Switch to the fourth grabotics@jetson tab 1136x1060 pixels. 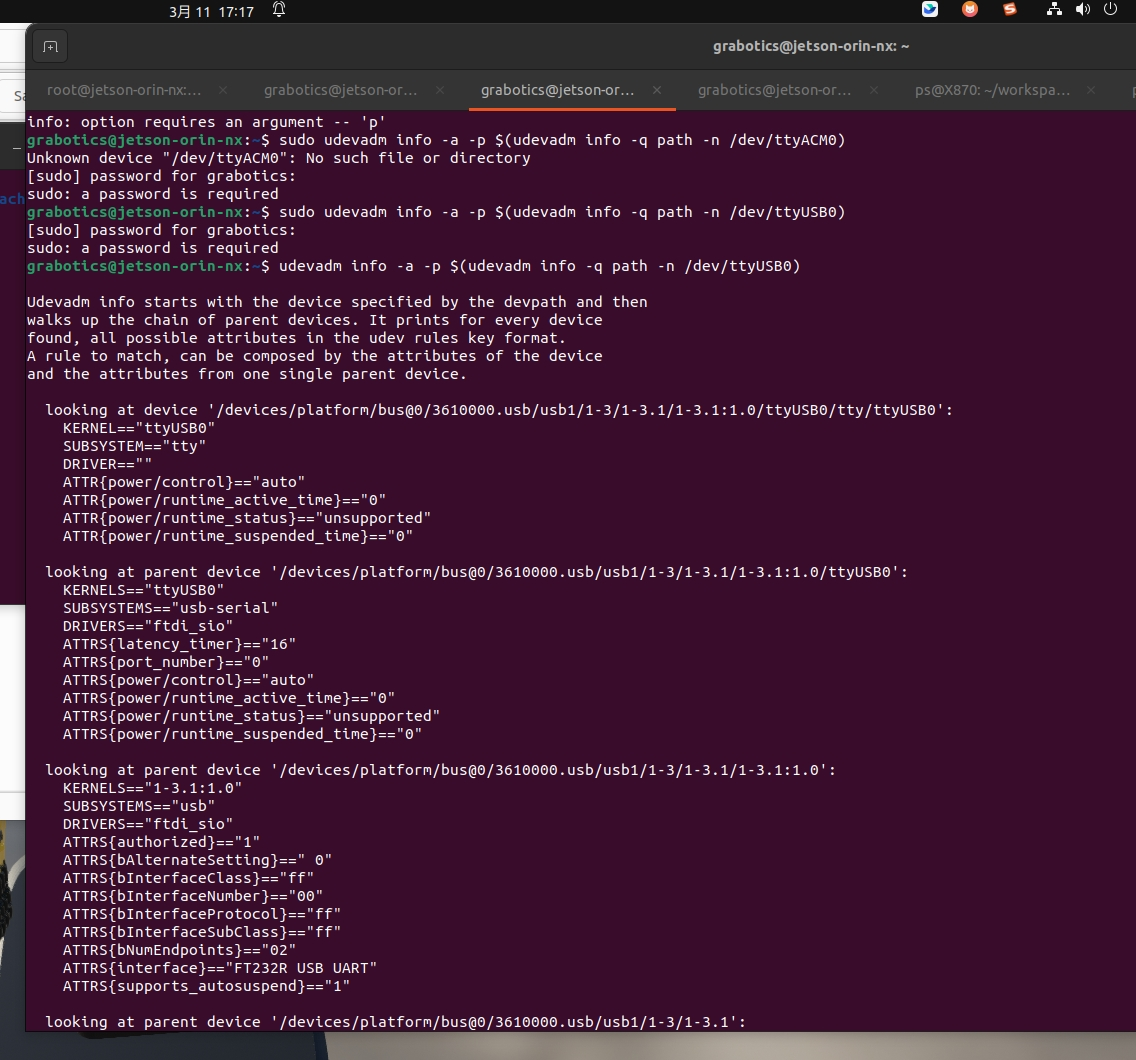click(x=775, y=90)
